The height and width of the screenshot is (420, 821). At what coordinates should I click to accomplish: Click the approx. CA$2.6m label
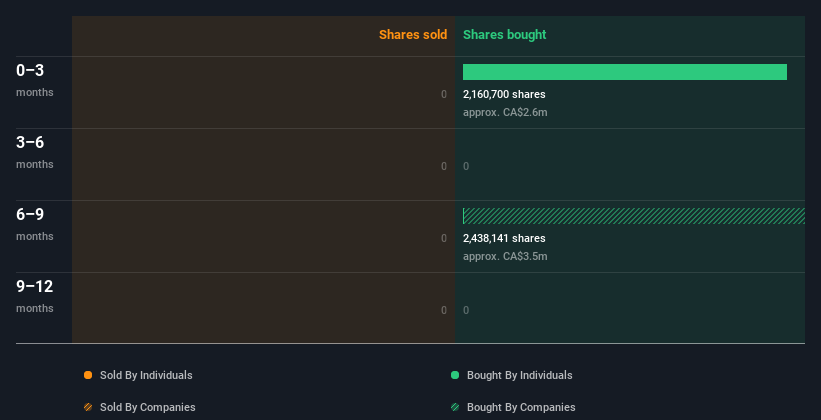pyautogui.click(x=505, y=112)
